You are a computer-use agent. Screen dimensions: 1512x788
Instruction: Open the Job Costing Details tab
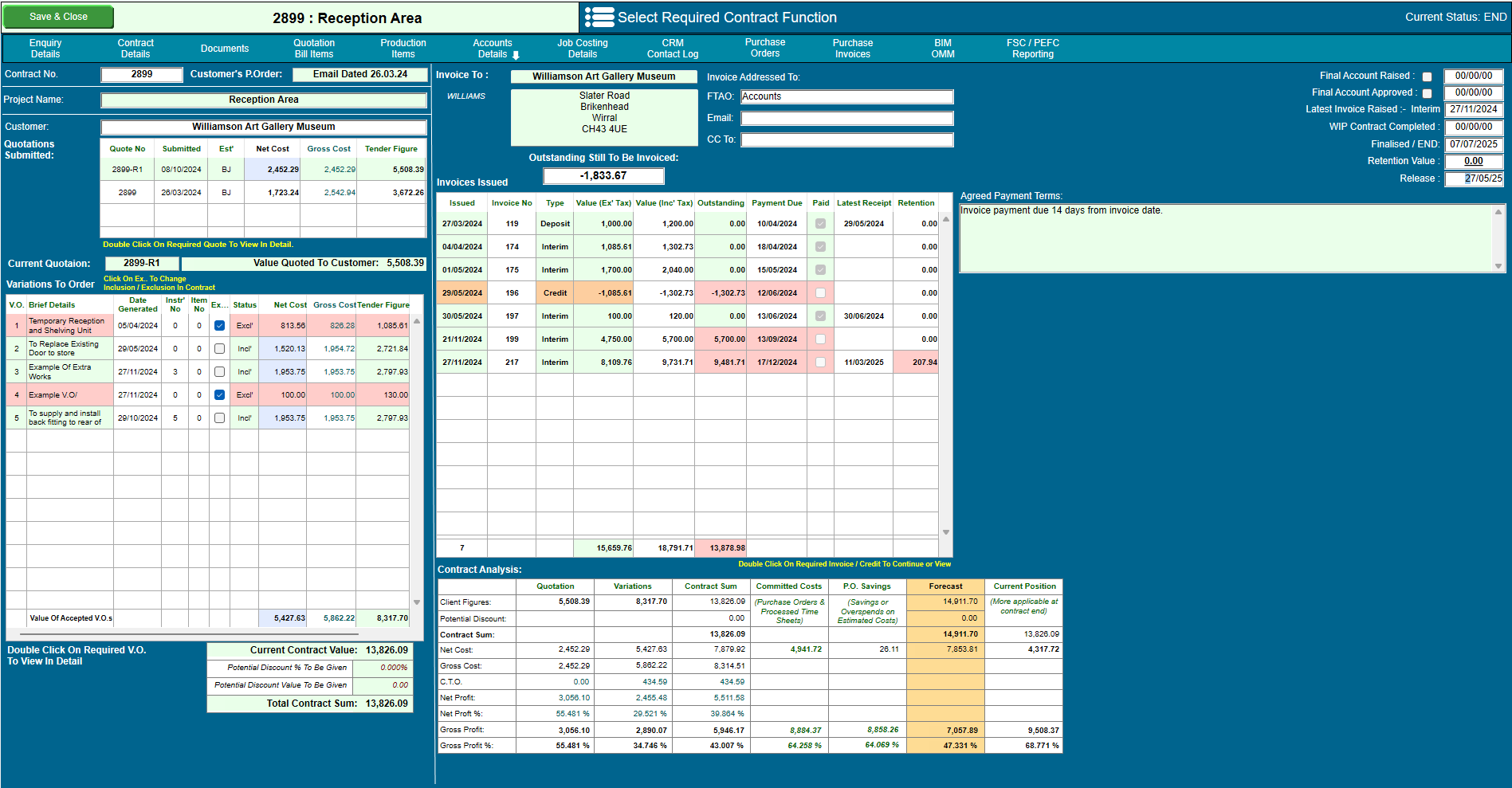582,49
